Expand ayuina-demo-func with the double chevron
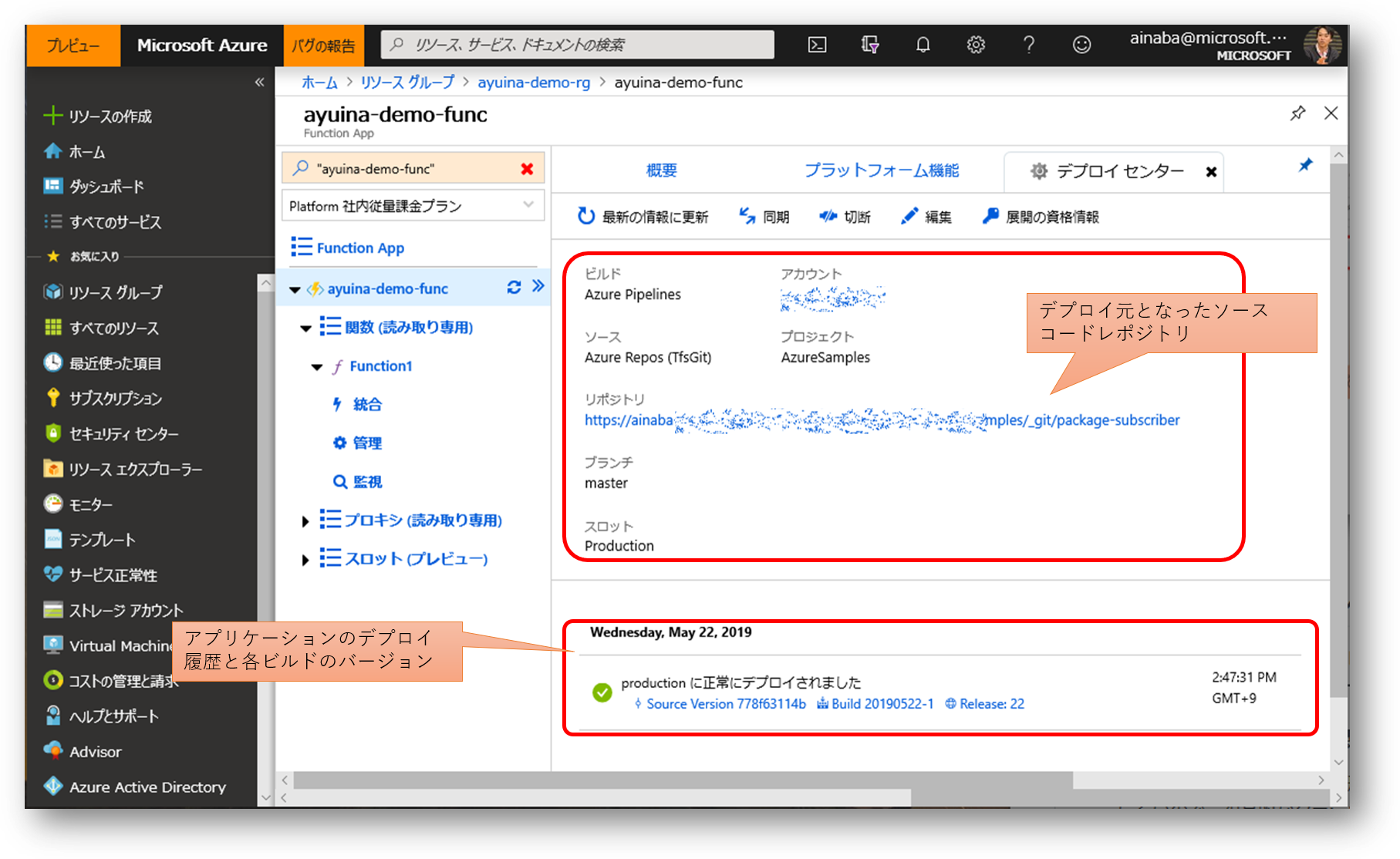 point(538,286)
